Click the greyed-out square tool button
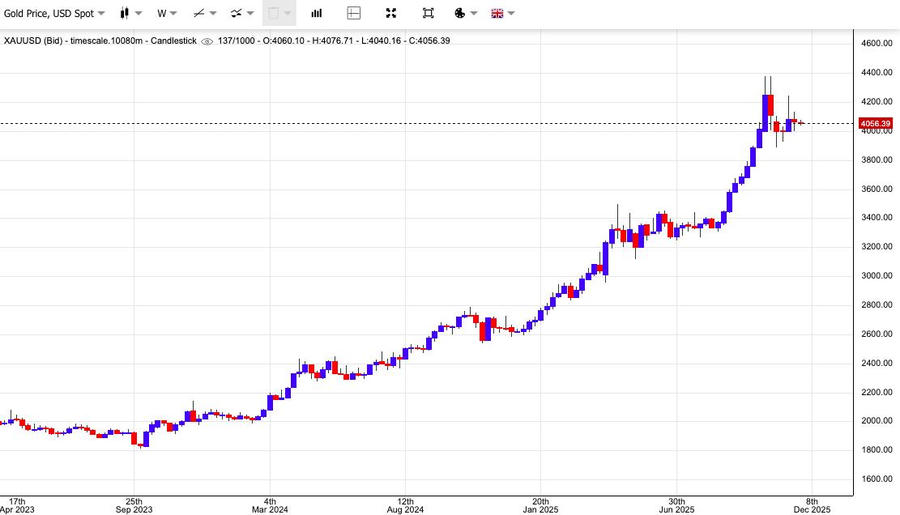The height and width of the screenshot is (515, 900). tap(279, 14)
